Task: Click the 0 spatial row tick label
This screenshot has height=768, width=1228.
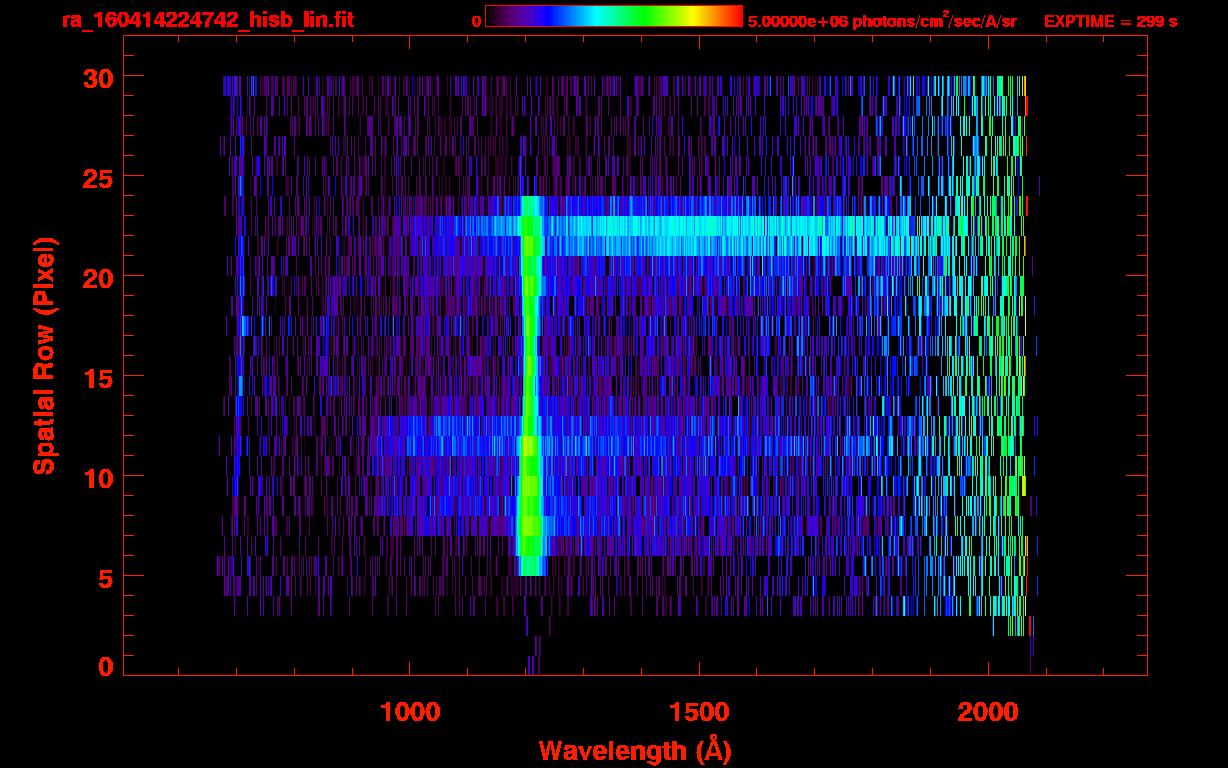Action: [x=105, y=667]
